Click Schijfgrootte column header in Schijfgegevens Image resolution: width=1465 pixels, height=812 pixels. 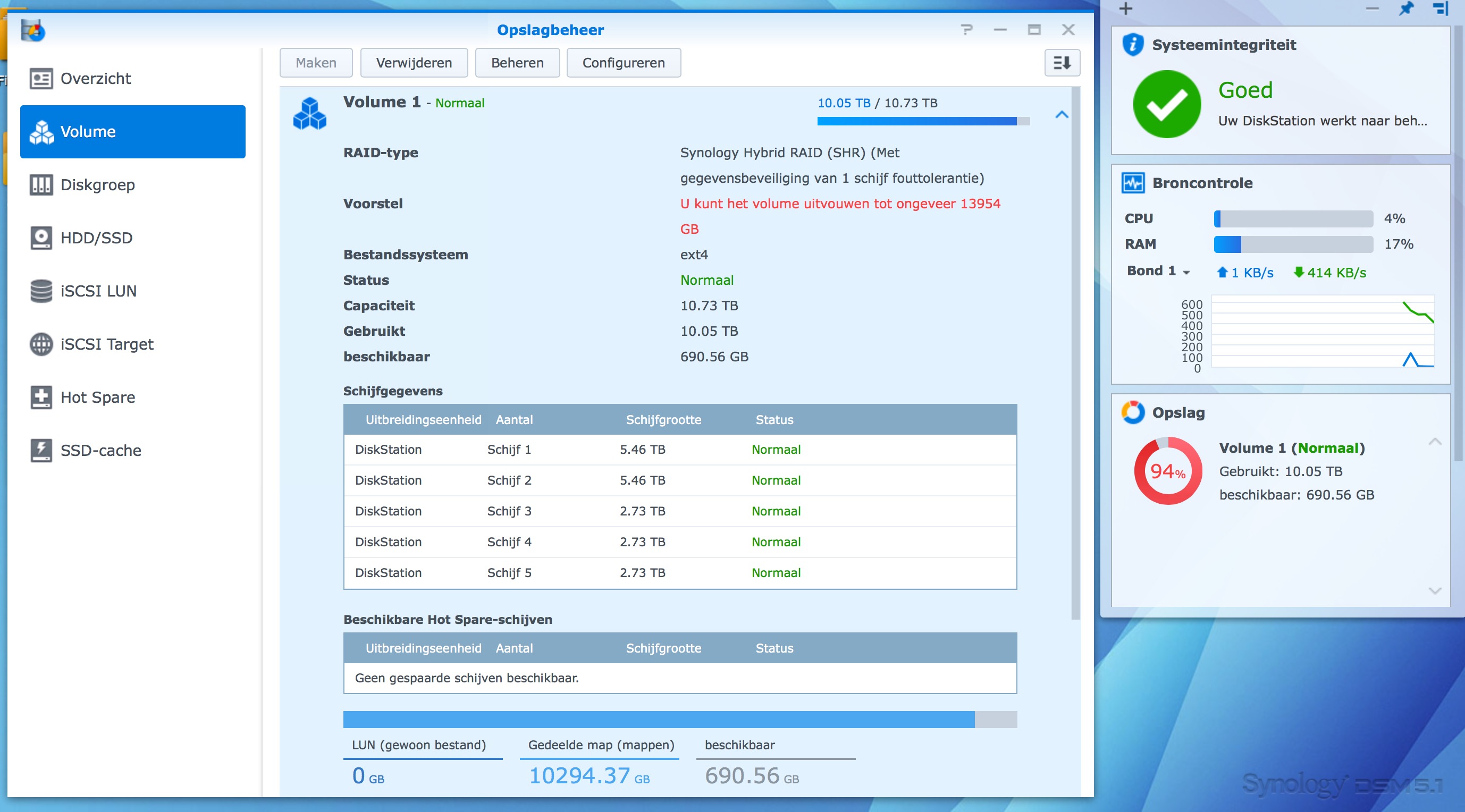(663, 420)
